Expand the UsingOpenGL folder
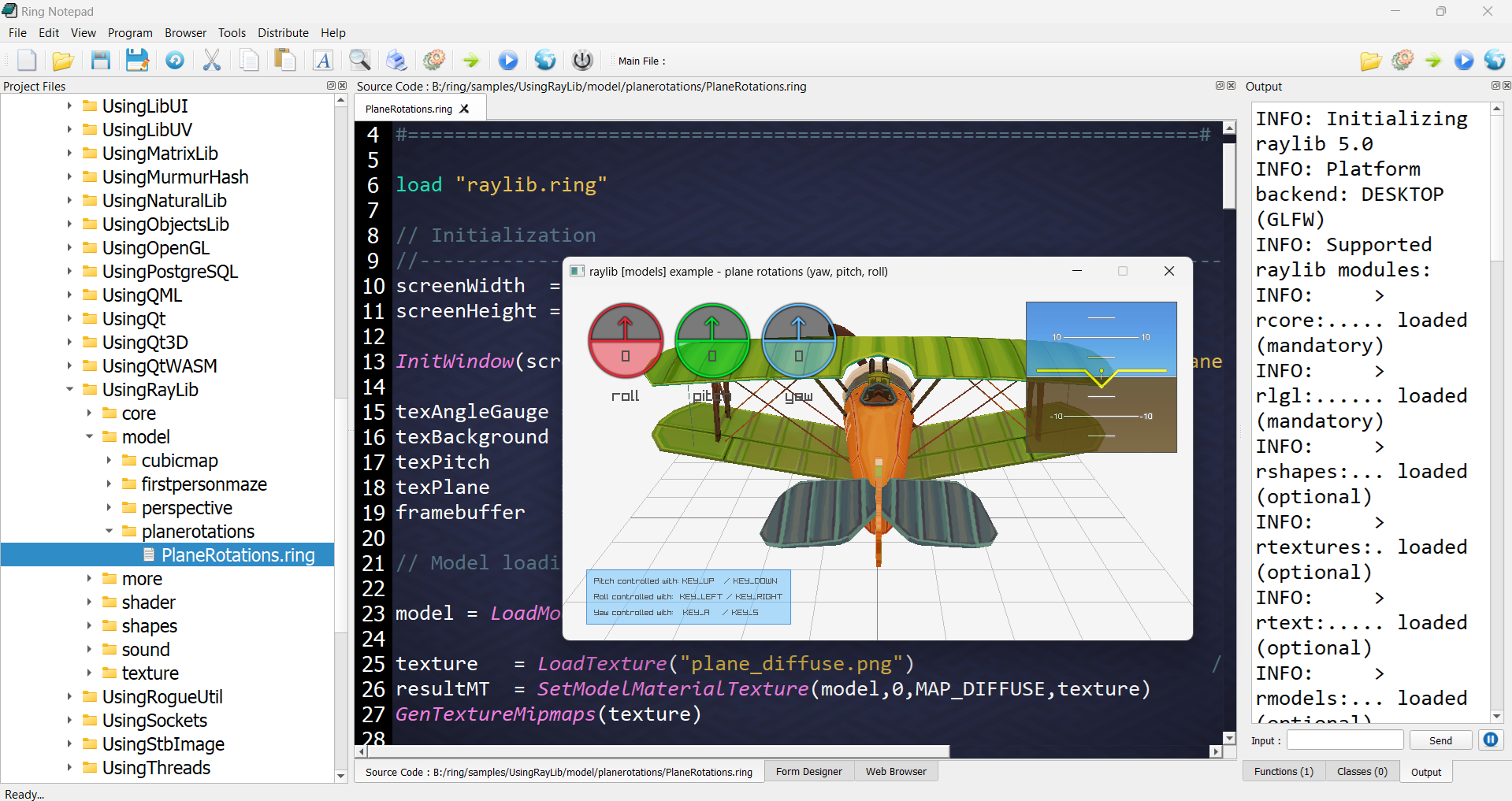1512x801 pixels. coord(70,247)
